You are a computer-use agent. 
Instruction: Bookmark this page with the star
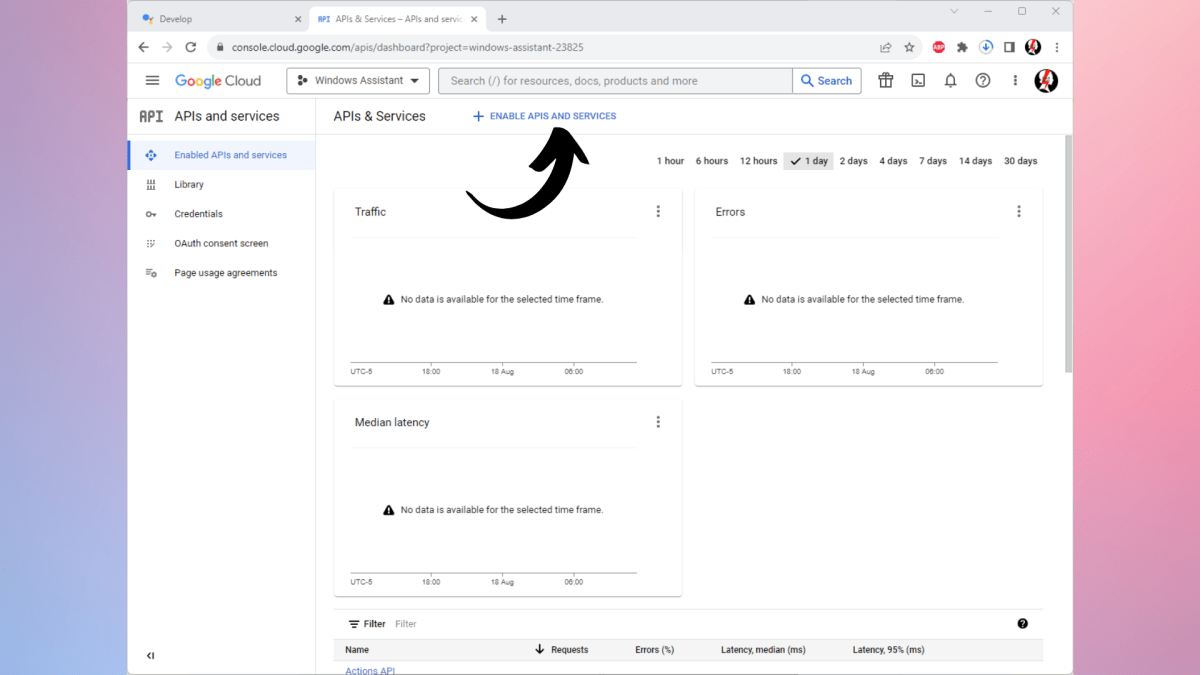pyautogui.click(x=909, y=47)
